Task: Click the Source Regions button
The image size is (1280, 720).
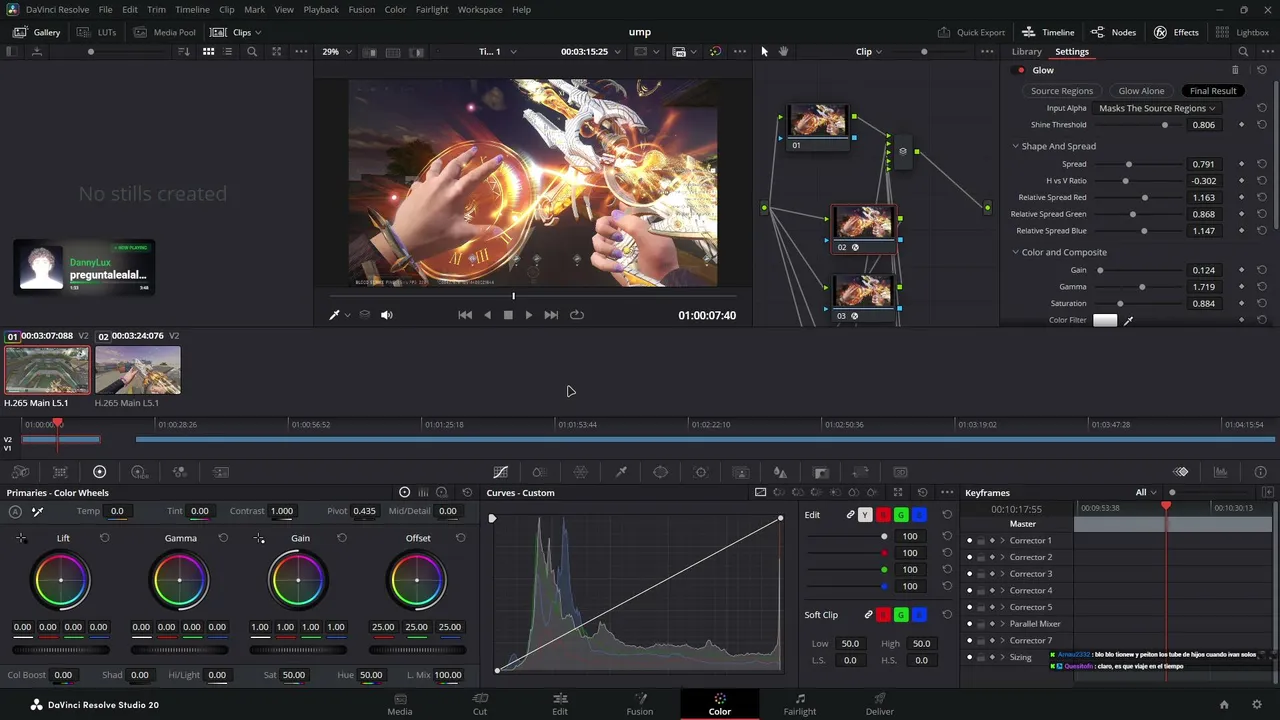Action: tap(1062, 91)
